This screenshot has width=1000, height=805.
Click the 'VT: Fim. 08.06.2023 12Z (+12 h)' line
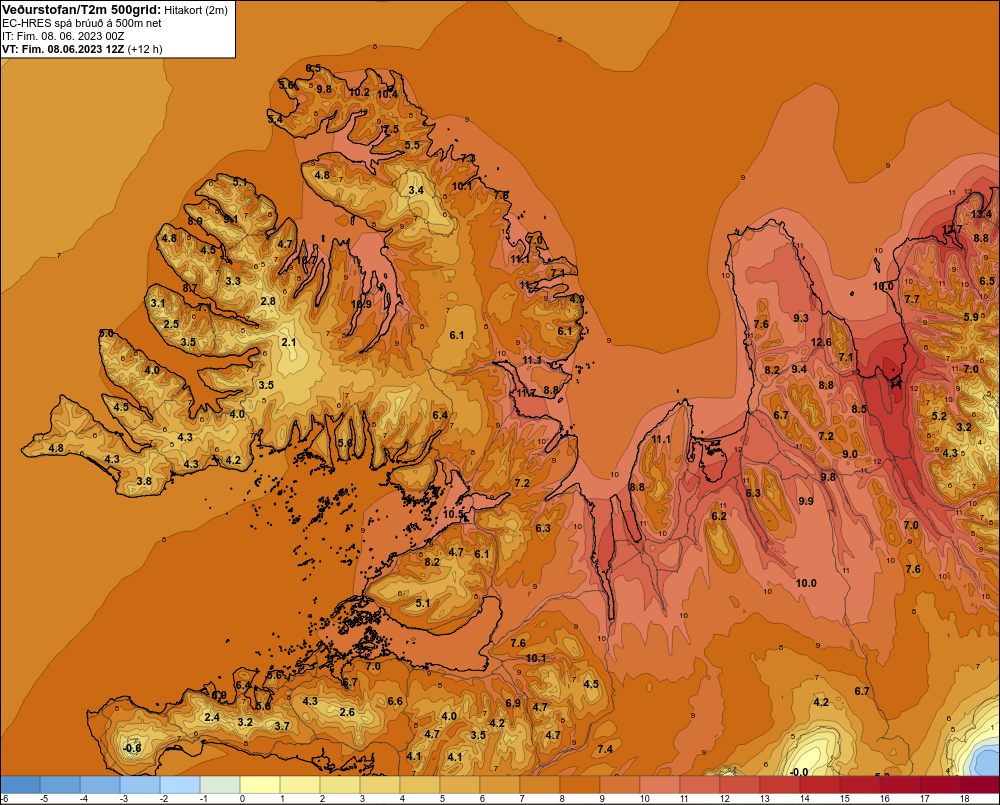82,49
